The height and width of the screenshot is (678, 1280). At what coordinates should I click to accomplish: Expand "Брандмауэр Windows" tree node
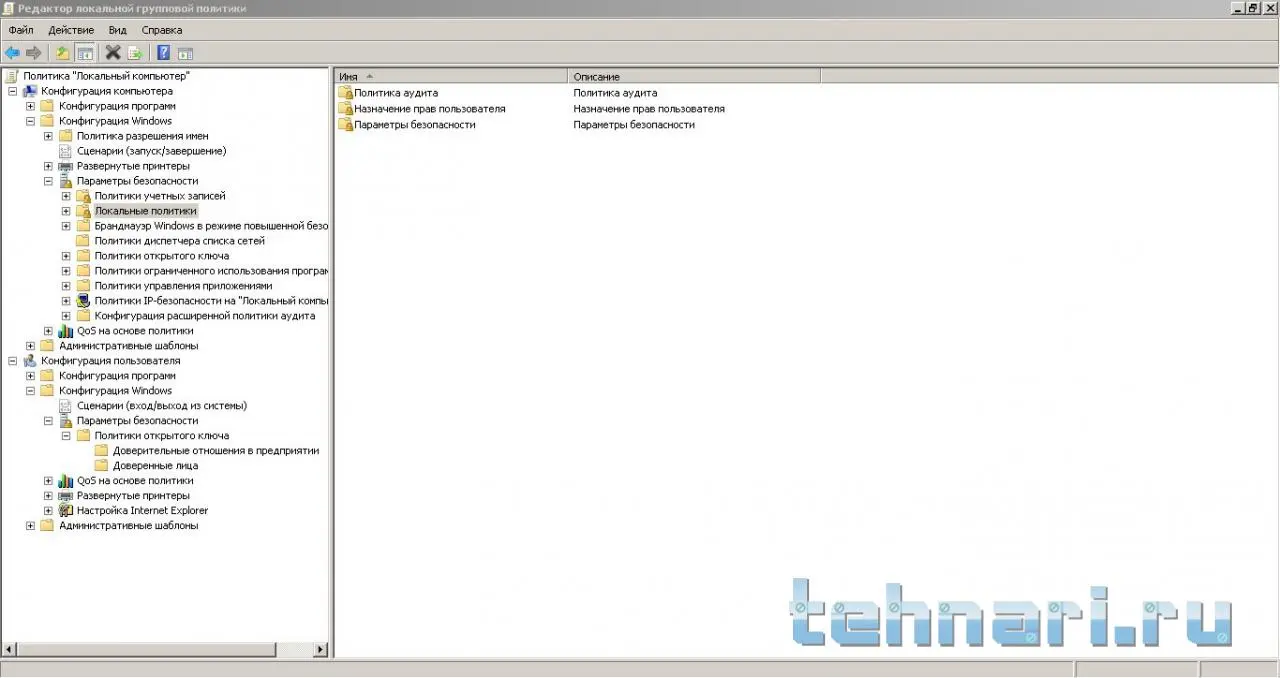pyautogui.click(x=66, y=226)
